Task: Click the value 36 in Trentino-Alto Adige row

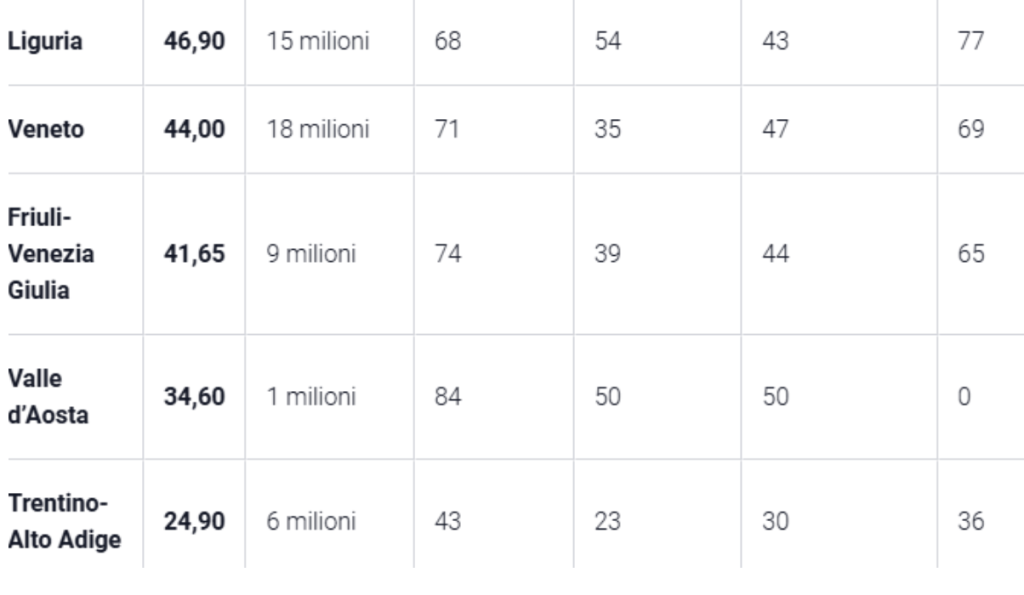Action: click(970, 522)
